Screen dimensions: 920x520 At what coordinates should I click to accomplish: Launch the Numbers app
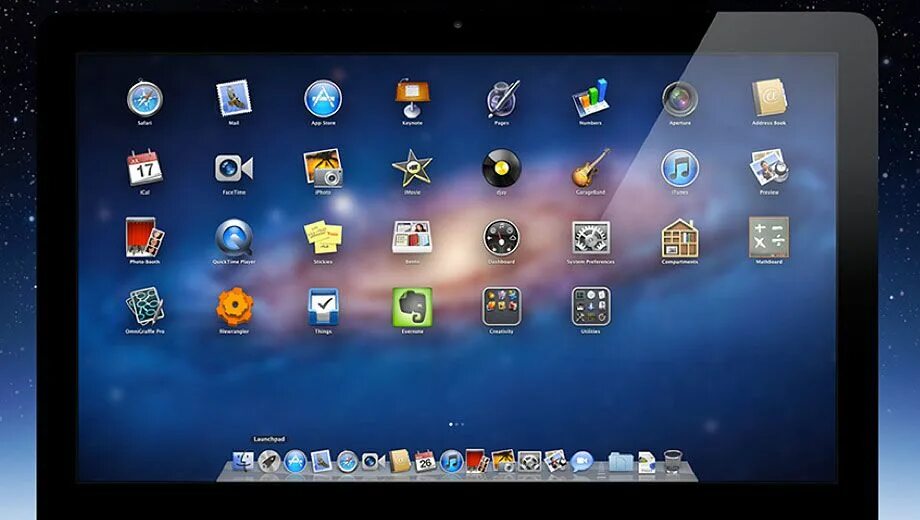point(590,98)
